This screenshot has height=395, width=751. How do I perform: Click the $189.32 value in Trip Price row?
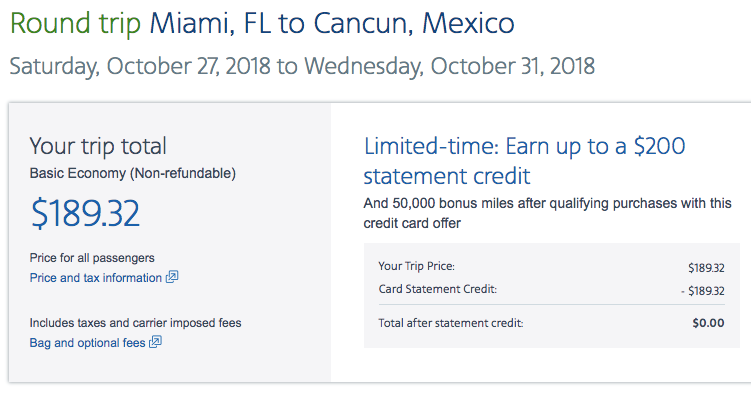[706, 268]
